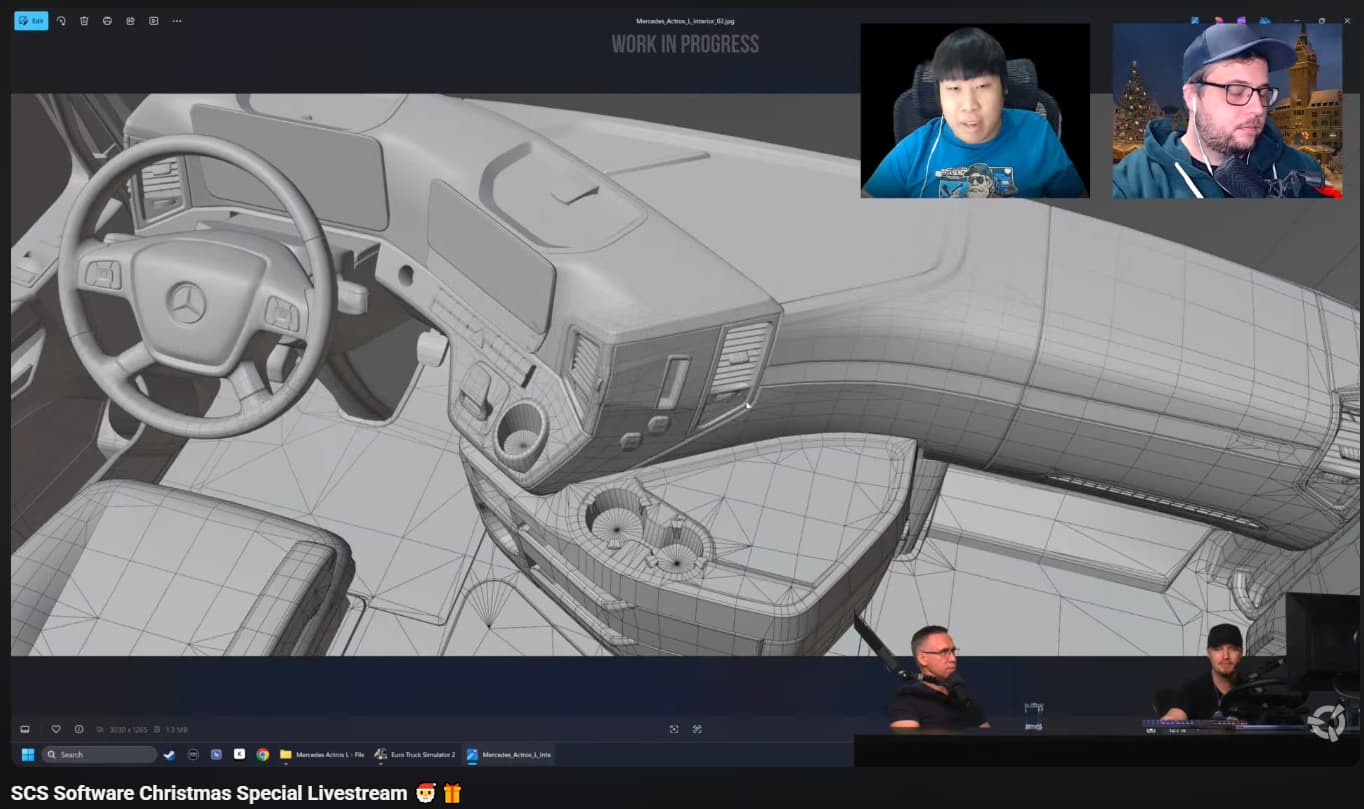Image resolution: width=1364 pixels, height=809 pixels.
Task: Click the blue Edit button
Action: click(x=31, y=20)
